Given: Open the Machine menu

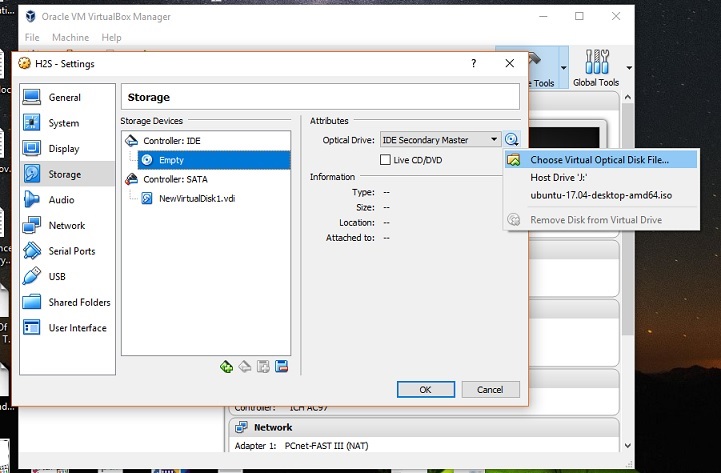Looking at the screenshot, I should [70, 38].
